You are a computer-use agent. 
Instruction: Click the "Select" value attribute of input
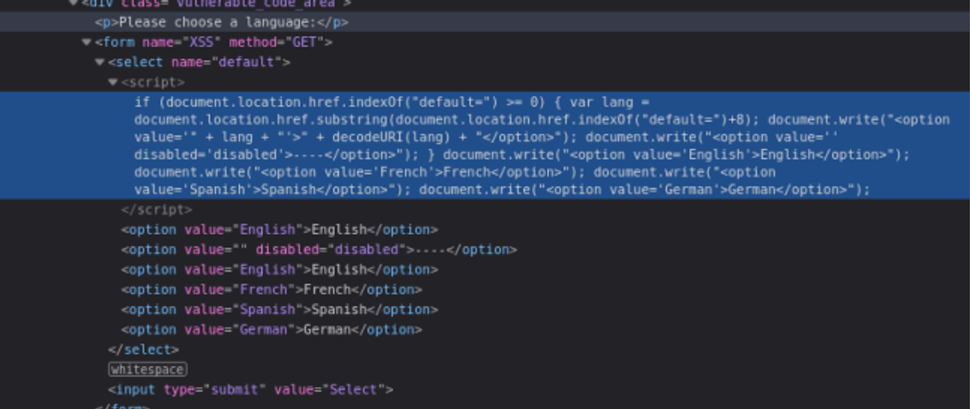click(x=353, y=389)
